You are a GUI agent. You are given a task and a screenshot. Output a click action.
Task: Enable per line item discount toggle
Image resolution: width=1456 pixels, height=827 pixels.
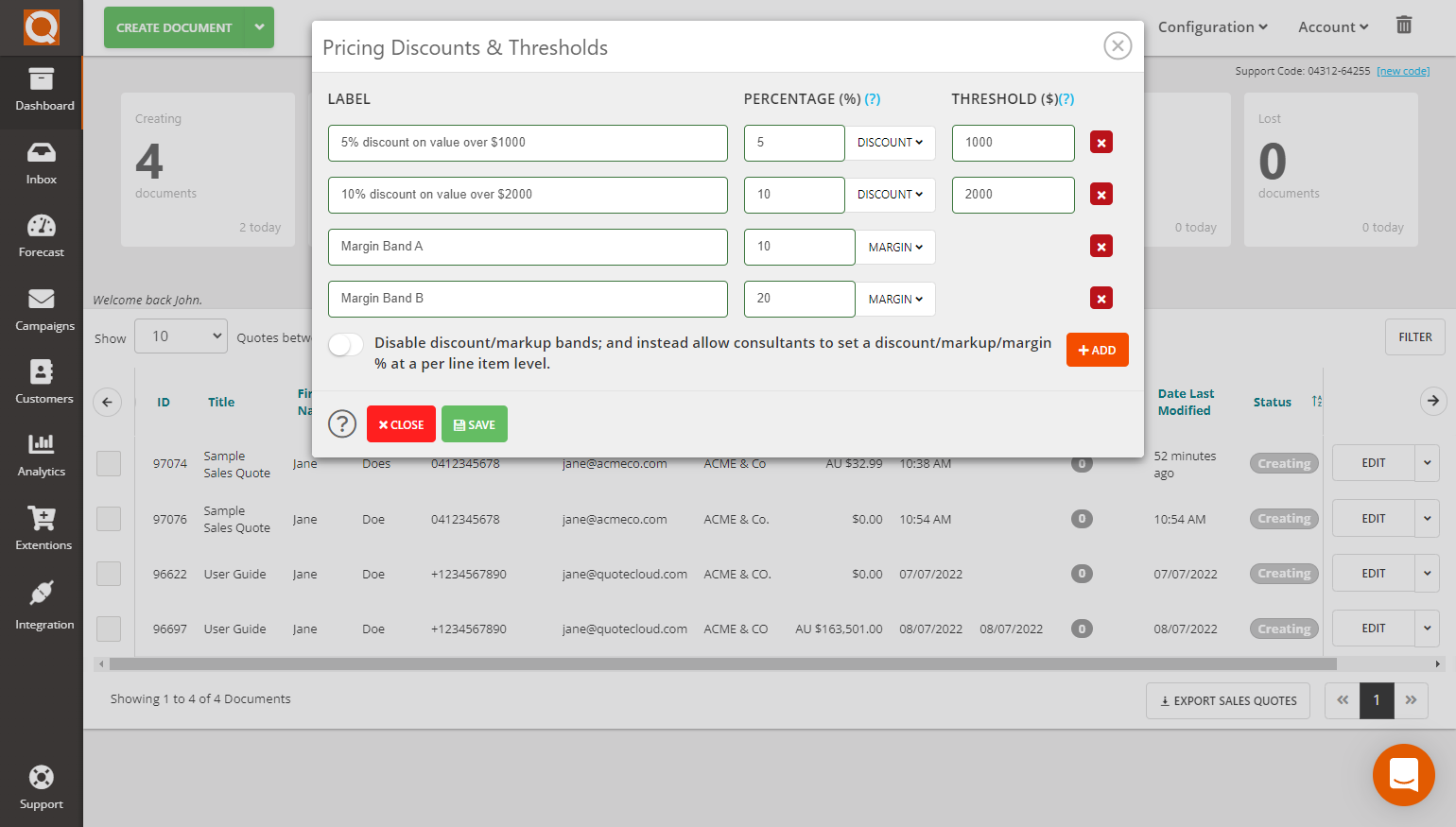click(345, 345)
